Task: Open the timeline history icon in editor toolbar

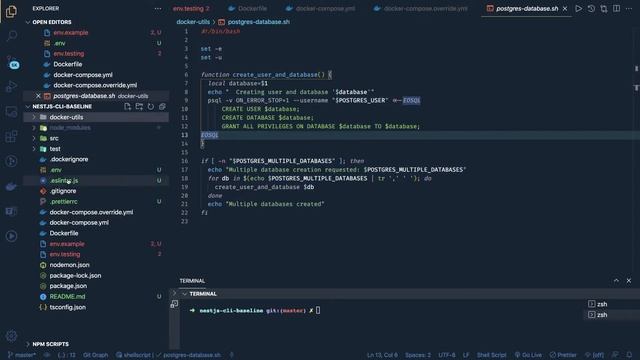Action: tap(591, 9)
